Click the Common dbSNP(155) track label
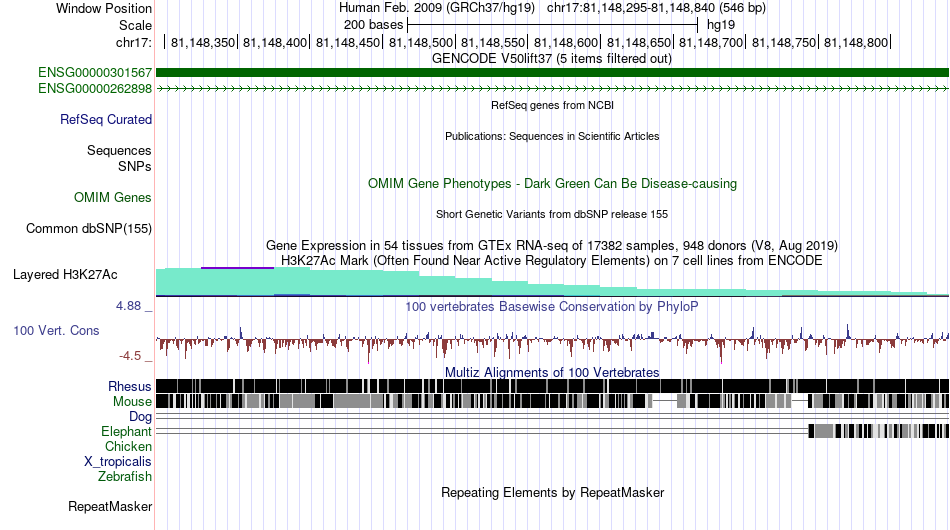This screenshot has height=530, width=950. click(x=88, y=228)
